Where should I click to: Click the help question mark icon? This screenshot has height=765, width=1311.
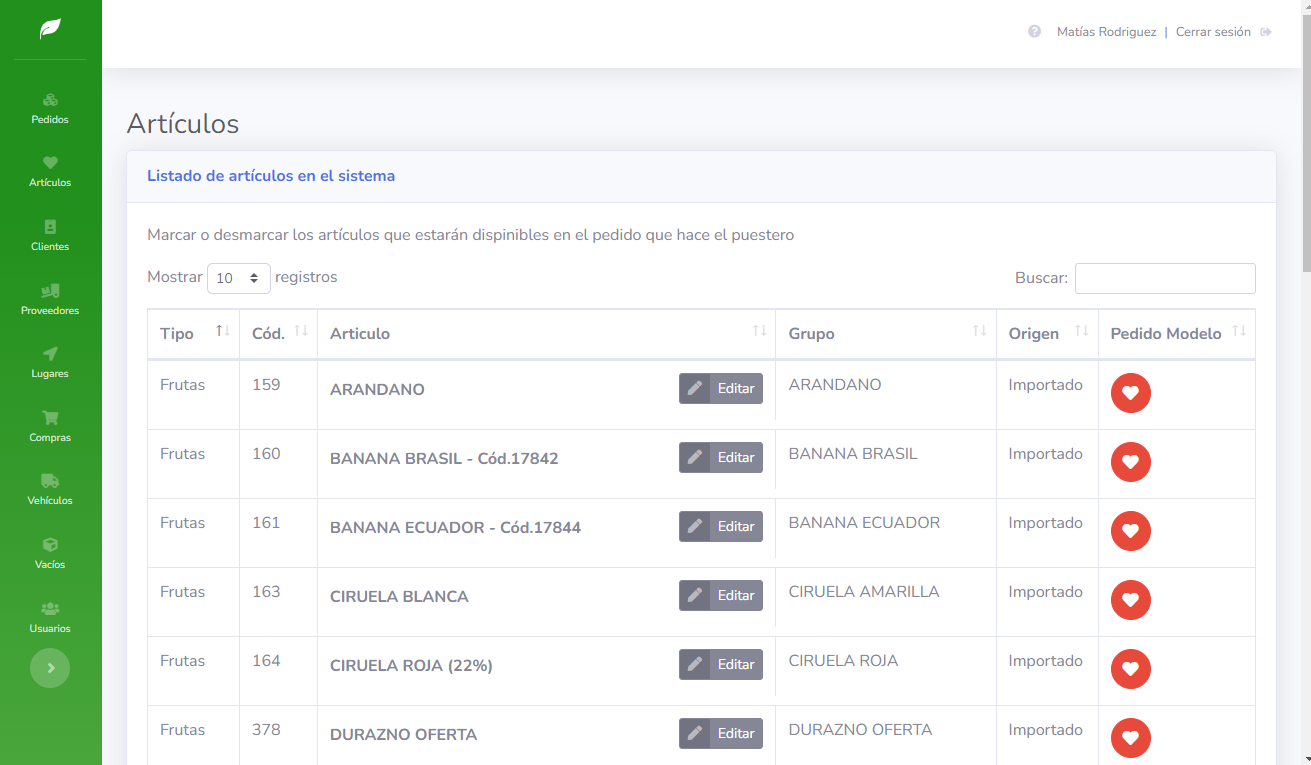[x=1034, y=32]
